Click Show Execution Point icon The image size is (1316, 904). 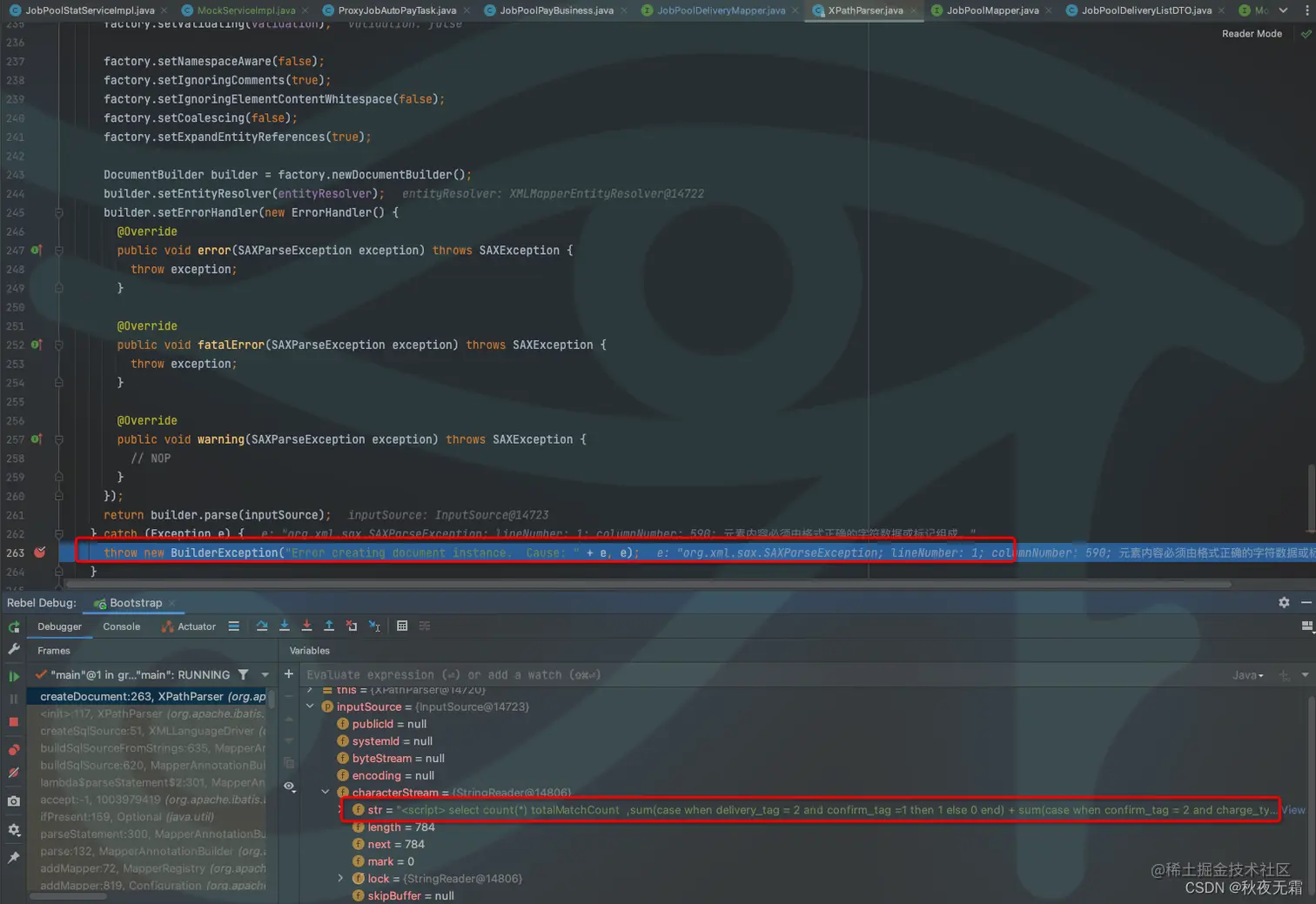[x=234, y=626]
